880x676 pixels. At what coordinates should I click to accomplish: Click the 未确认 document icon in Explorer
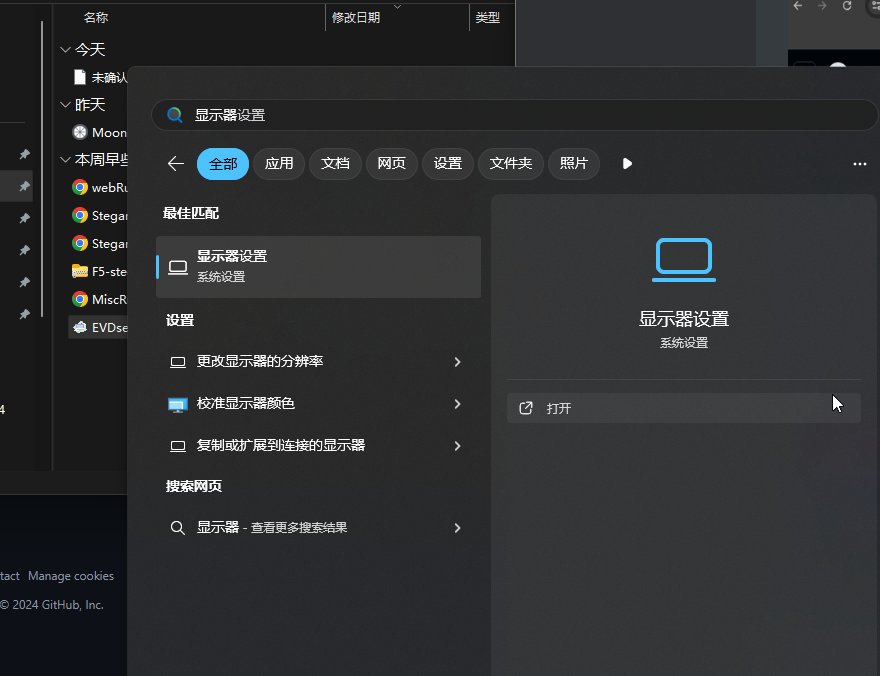[x=80, y=77]
